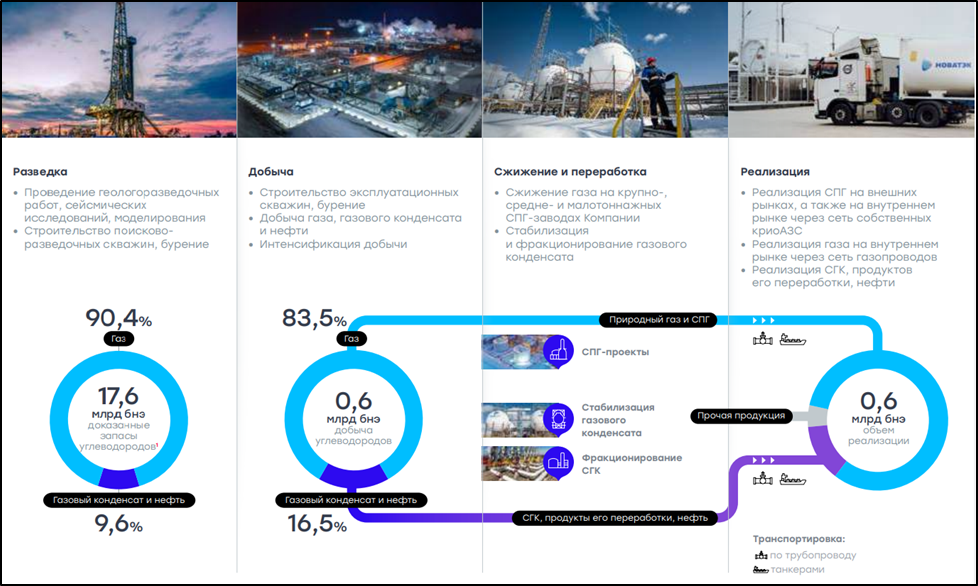This screenshot has width=978, height=586.
Task: Click the drilling rig photo
Action: 118,69
